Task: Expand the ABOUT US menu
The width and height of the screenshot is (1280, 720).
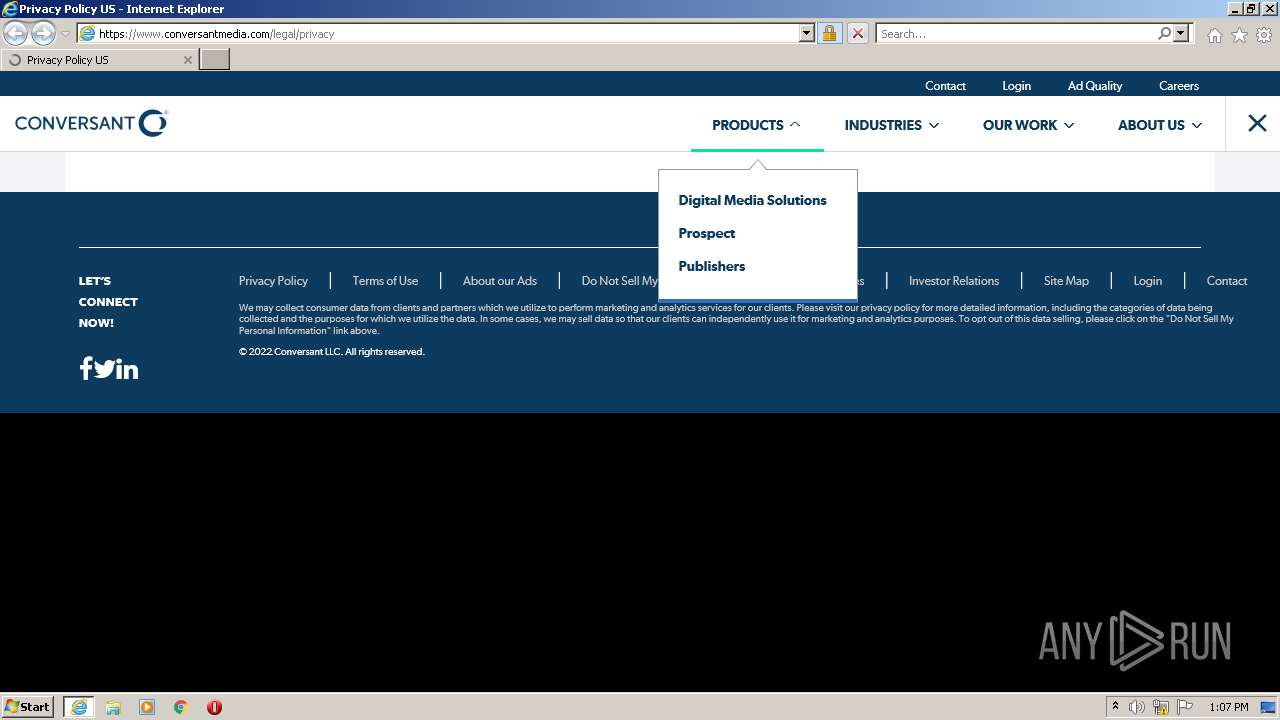Action: (1159, 125)
